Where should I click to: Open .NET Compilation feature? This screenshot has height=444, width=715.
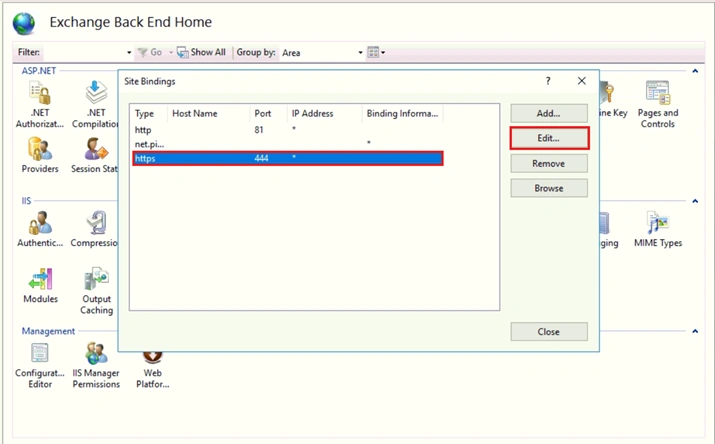coord(95,104)
